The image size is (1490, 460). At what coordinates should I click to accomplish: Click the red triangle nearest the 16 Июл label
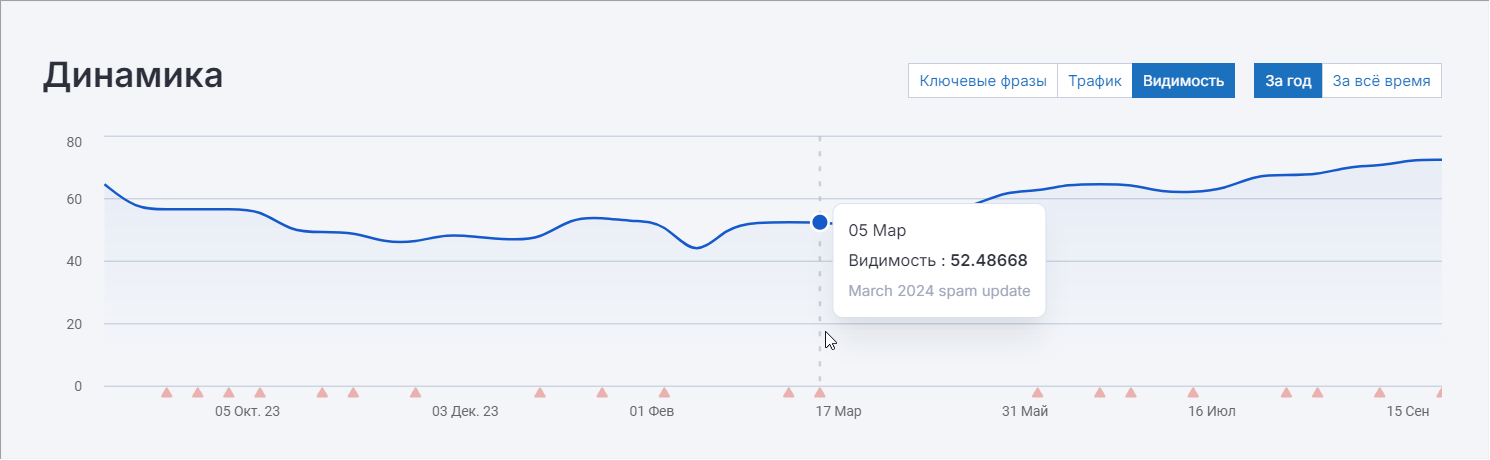[x=1193, y=393]
